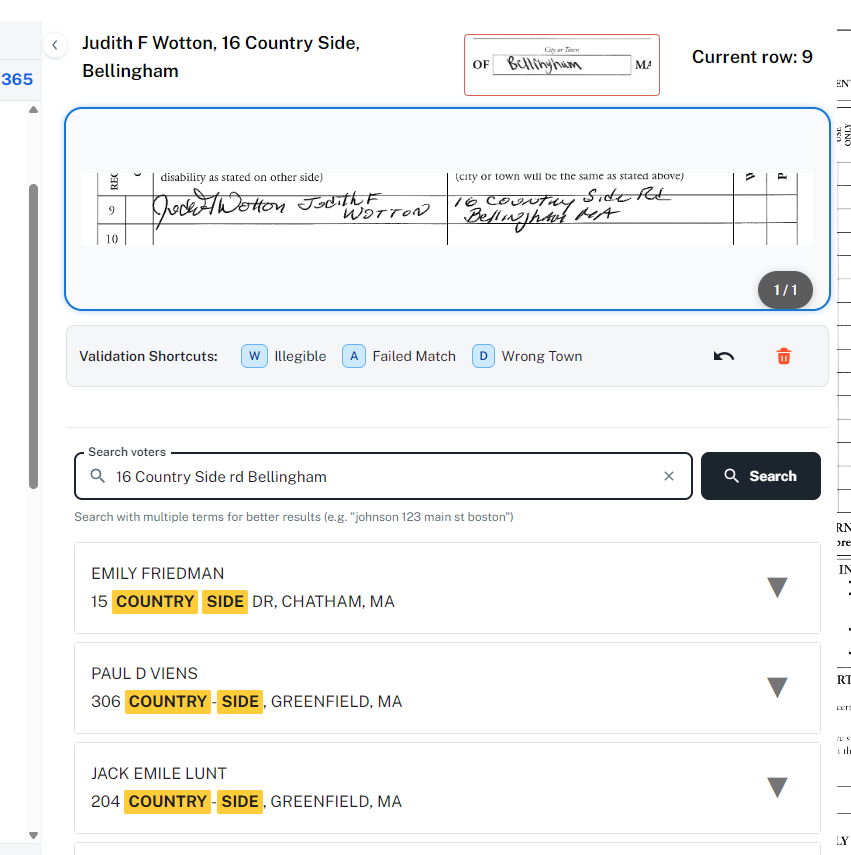The width and height of the screenshot is (851, 855).
Task: Expand Jack Emile Lunt voter result
Action: point(777,788)
